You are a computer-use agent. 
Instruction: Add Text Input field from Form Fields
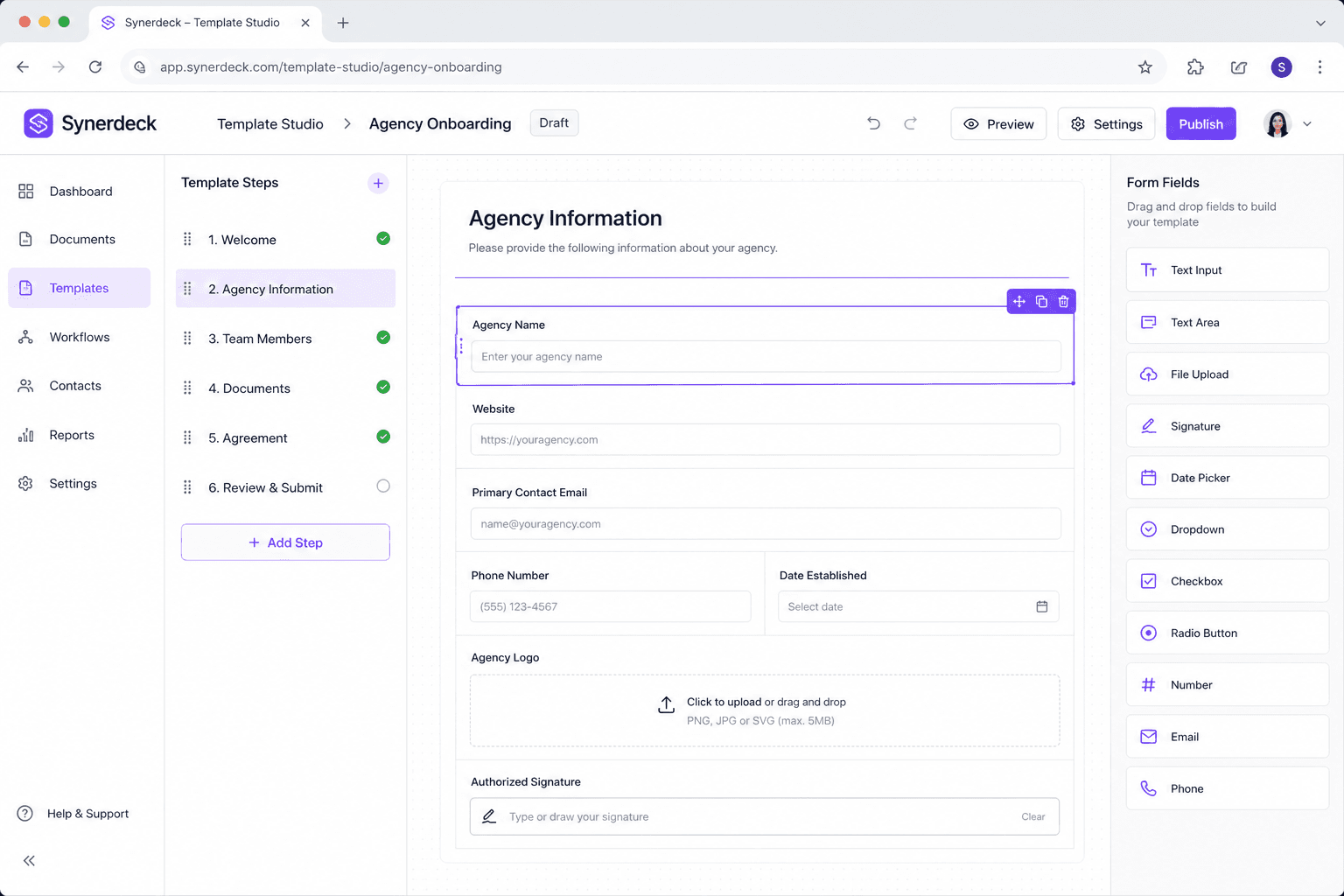(x=1228, y=270)
